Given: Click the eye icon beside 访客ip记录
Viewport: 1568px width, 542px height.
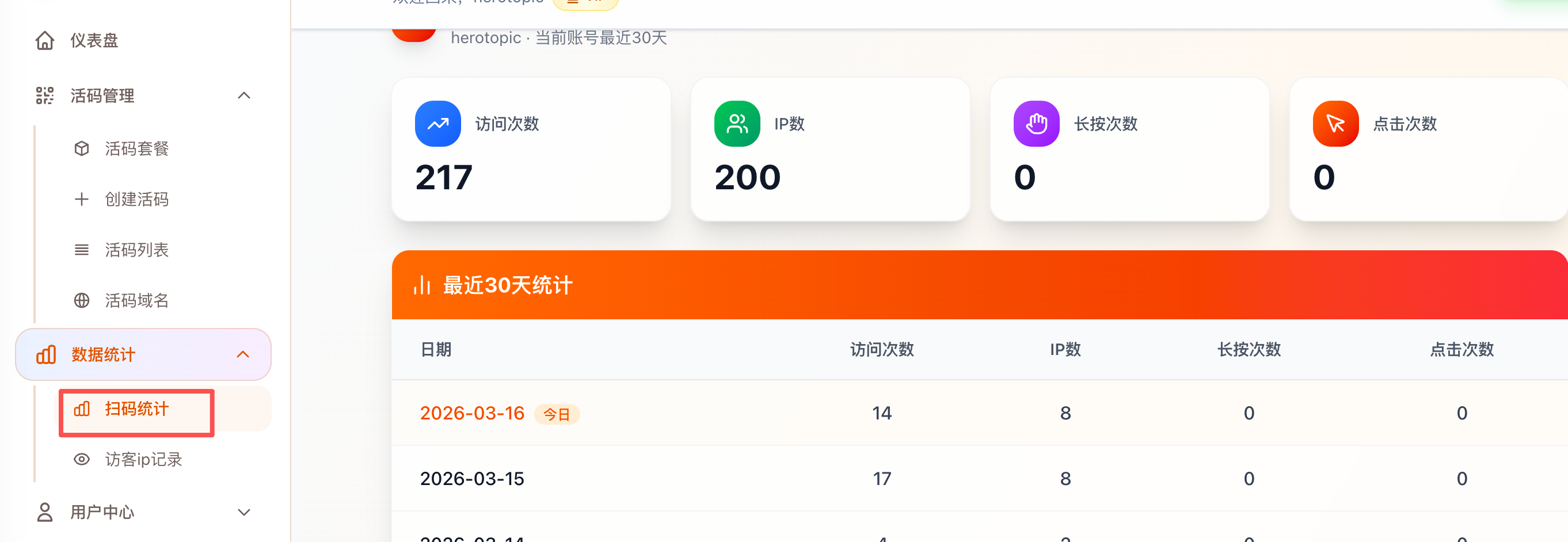Looking at the screenshot, I should (x=82, y=460).
